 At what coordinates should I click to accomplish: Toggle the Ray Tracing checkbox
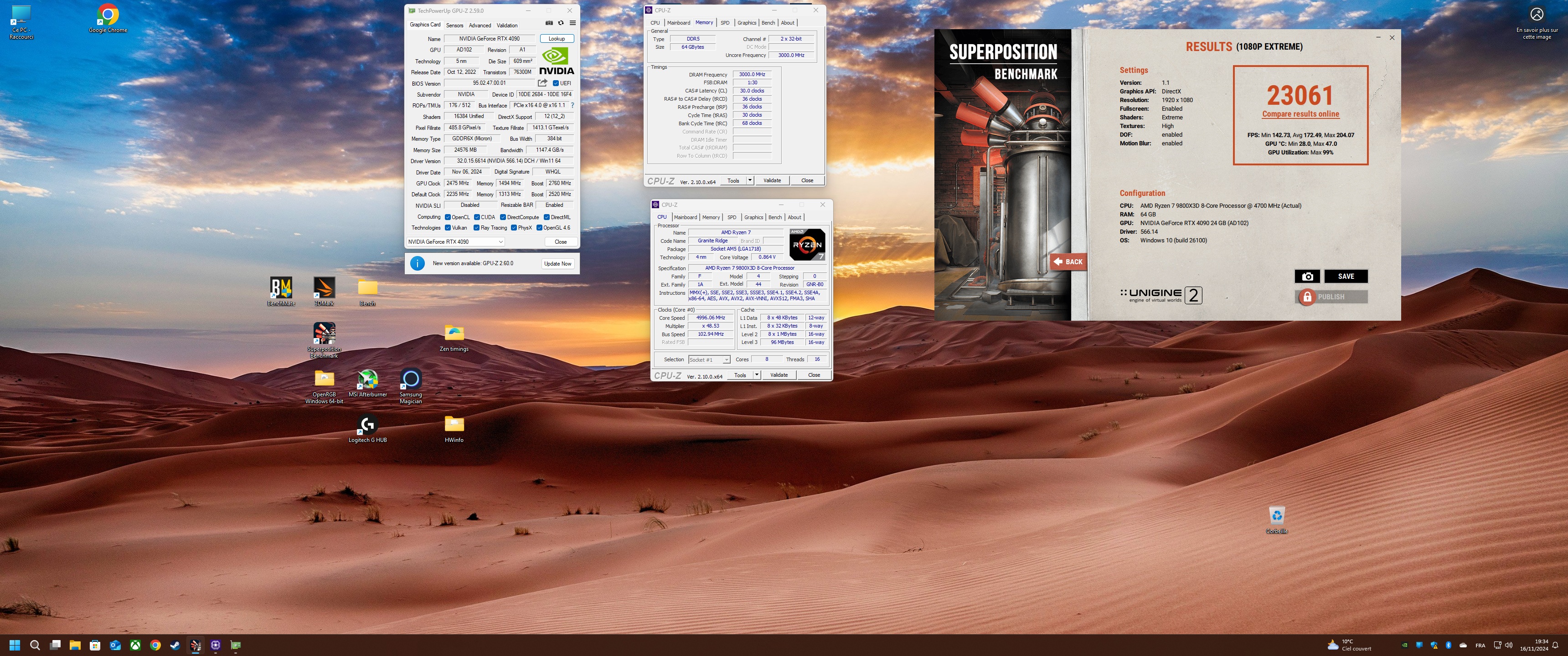click(477, 228)
